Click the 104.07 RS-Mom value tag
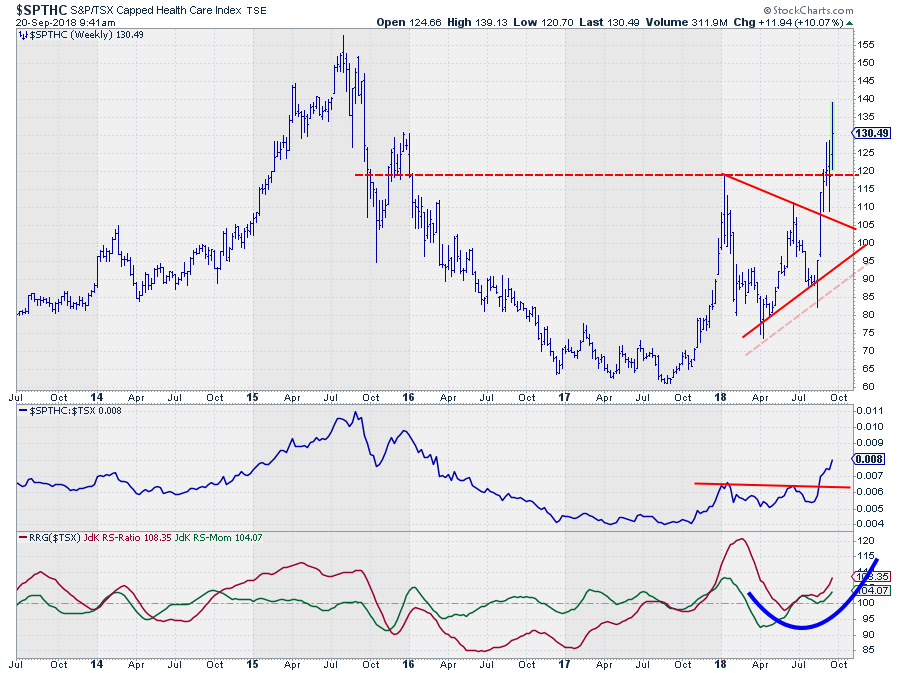This screenshot has height=673, width=900. click(867, 590)
